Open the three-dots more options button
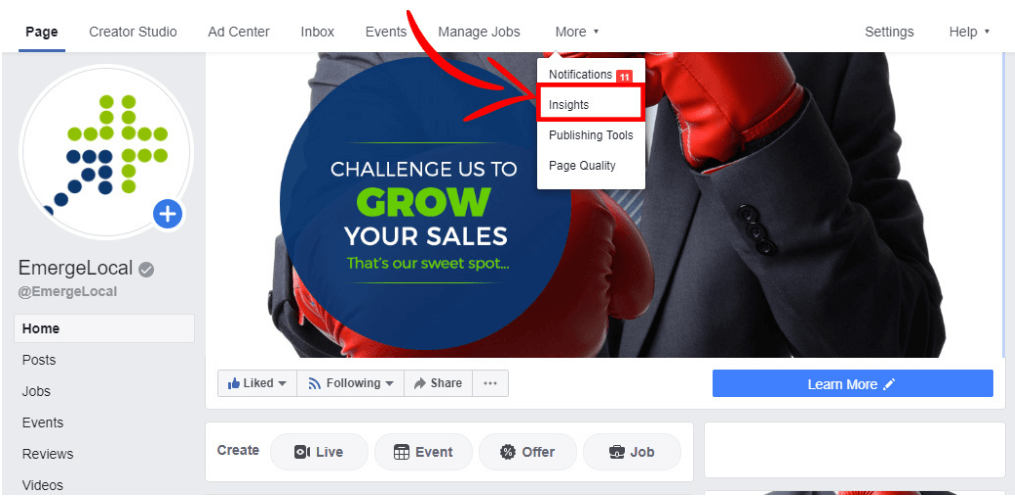The image size is (1015, 497). pyautogui.click(x=490, y=383)
